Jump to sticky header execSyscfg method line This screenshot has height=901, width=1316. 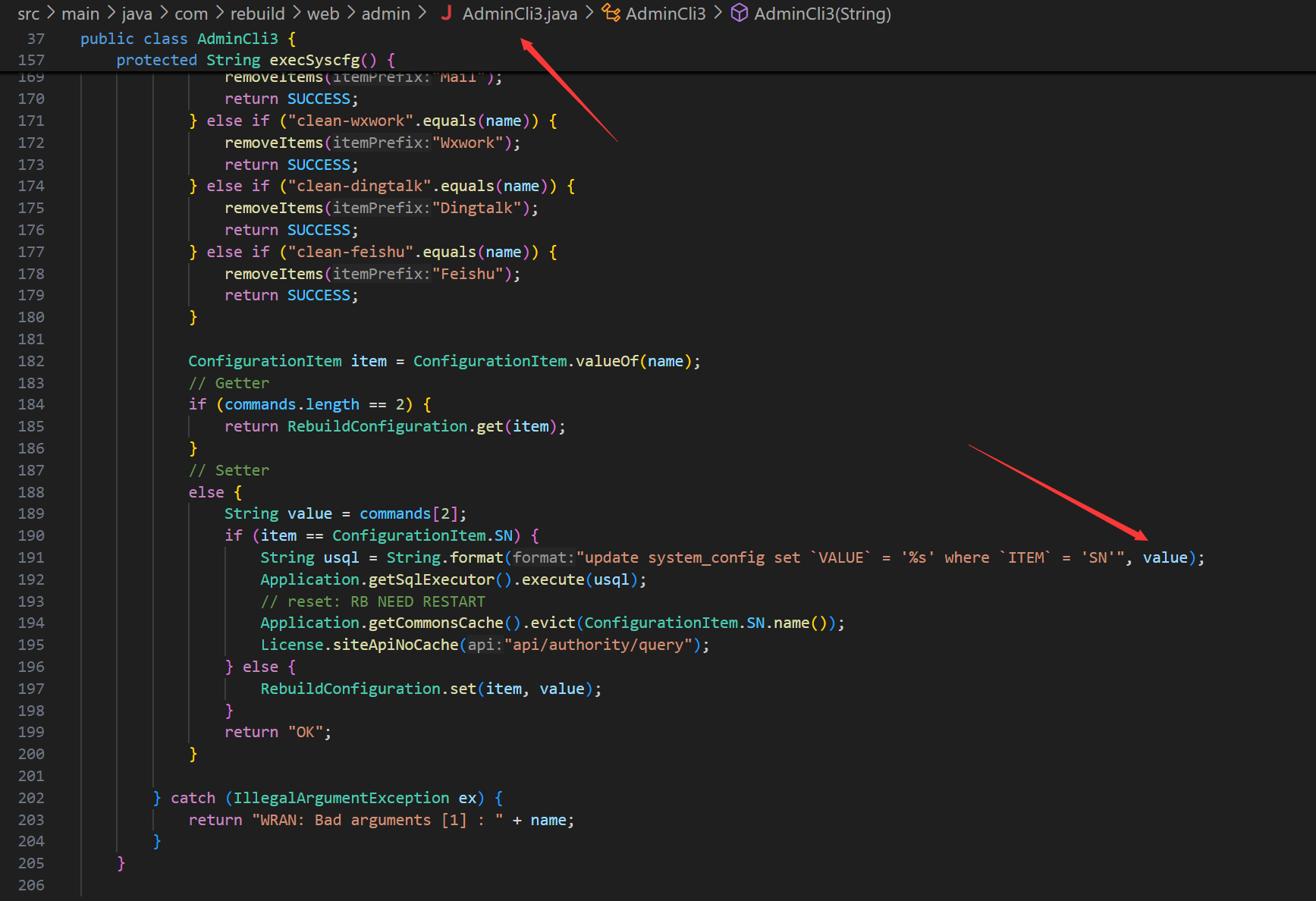point(255,60)
